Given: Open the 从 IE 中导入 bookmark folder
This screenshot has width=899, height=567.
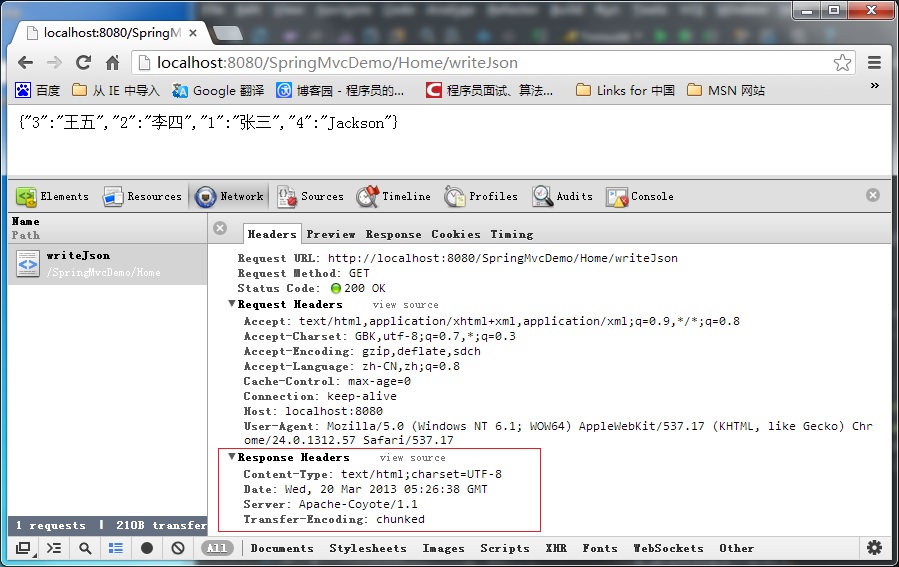Looking at the screenshot, I should point(116,91).
